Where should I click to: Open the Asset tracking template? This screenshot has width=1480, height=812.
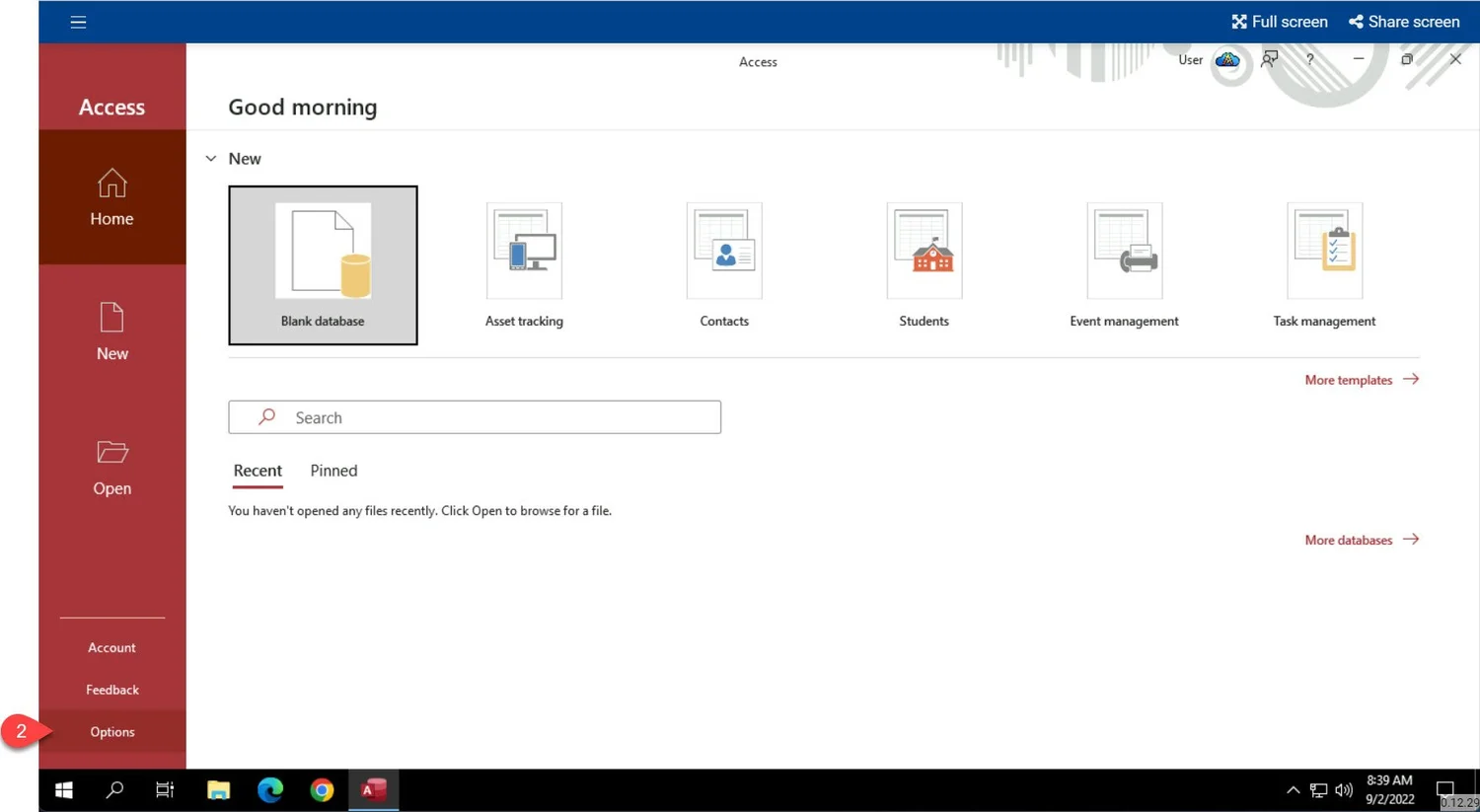tap(523, 251)
